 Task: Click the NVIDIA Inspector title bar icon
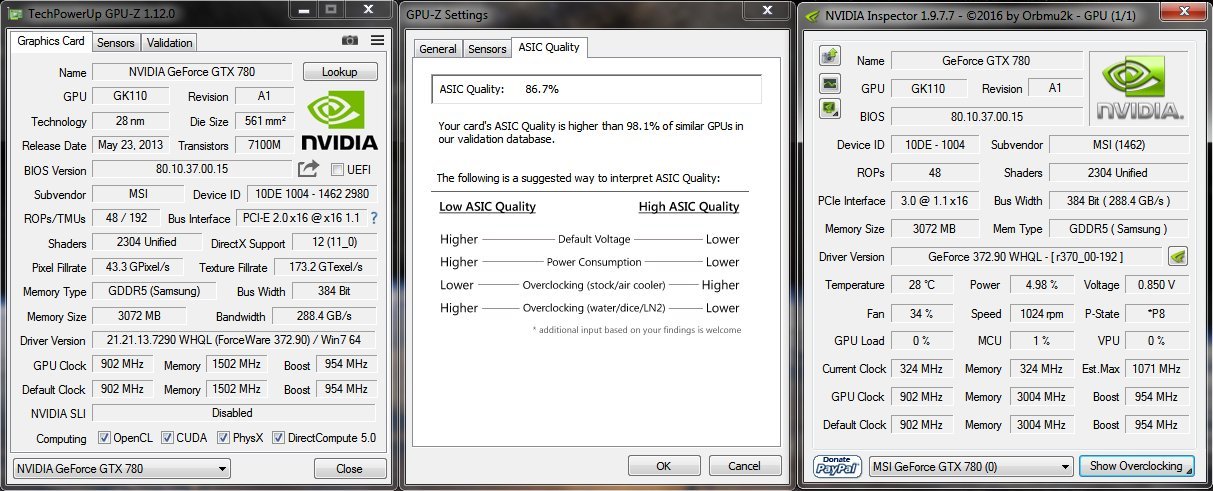[811, 15]
